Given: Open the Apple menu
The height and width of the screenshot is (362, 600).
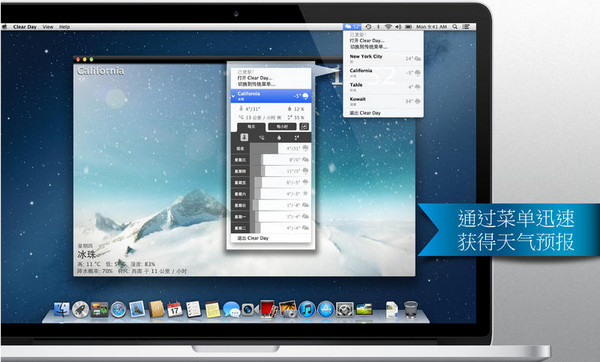Looking at the screenshot, I should click(5, 27).
